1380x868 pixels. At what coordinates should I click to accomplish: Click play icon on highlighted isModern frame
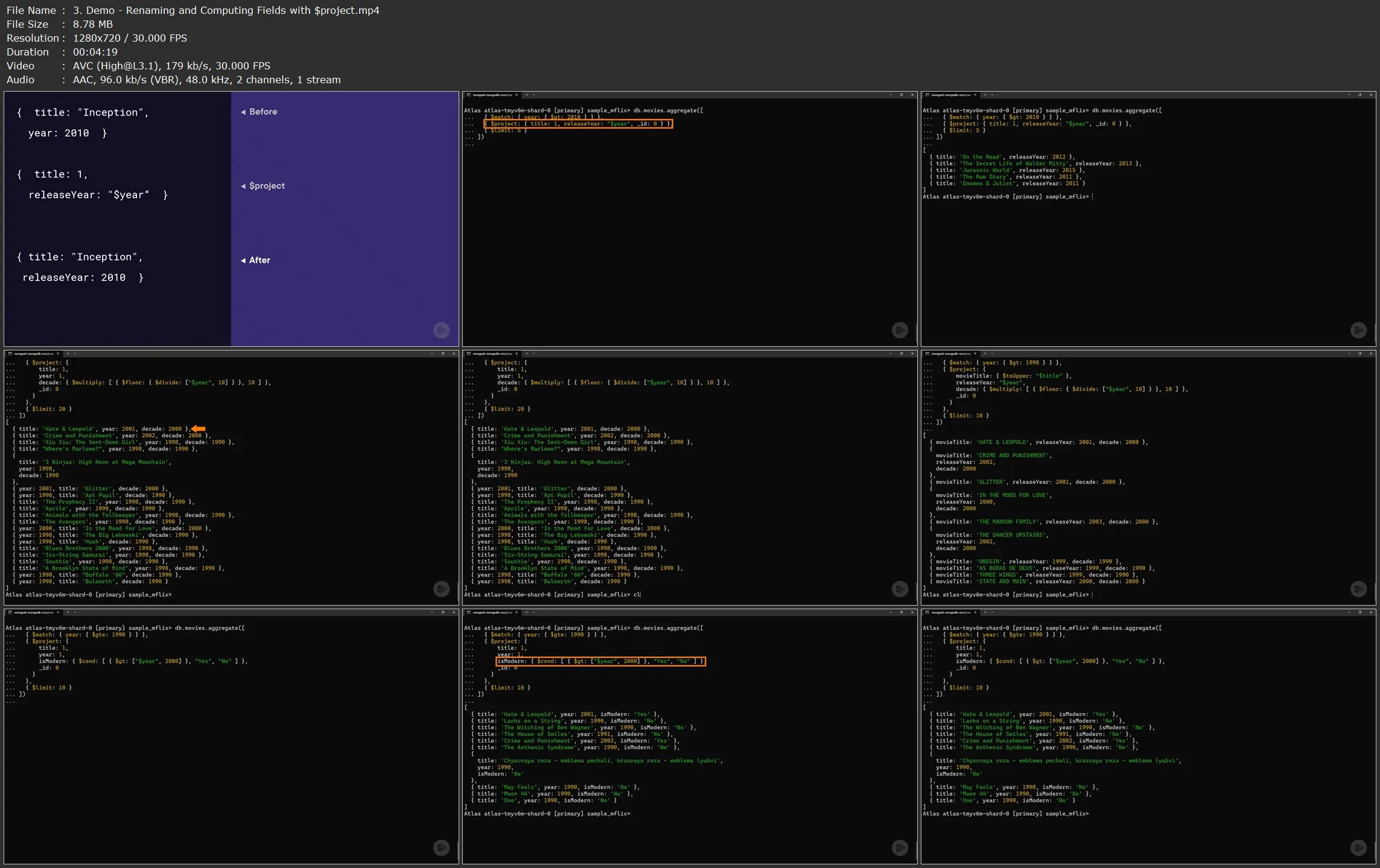(x=900, y=847)
